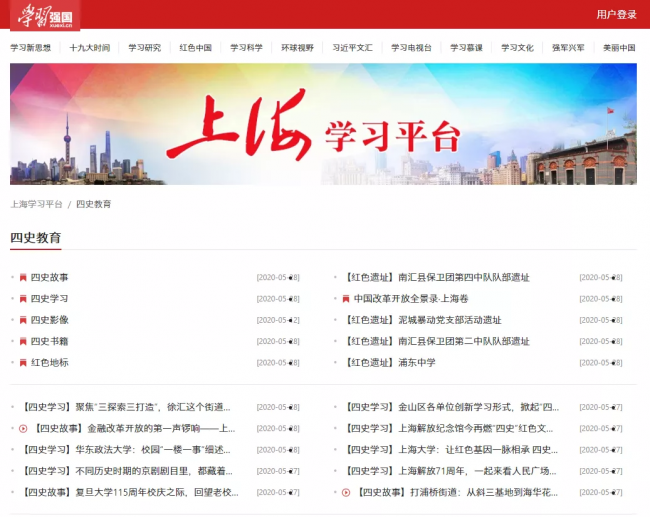Click the 用户登录 login link

(x=616, y=15)
